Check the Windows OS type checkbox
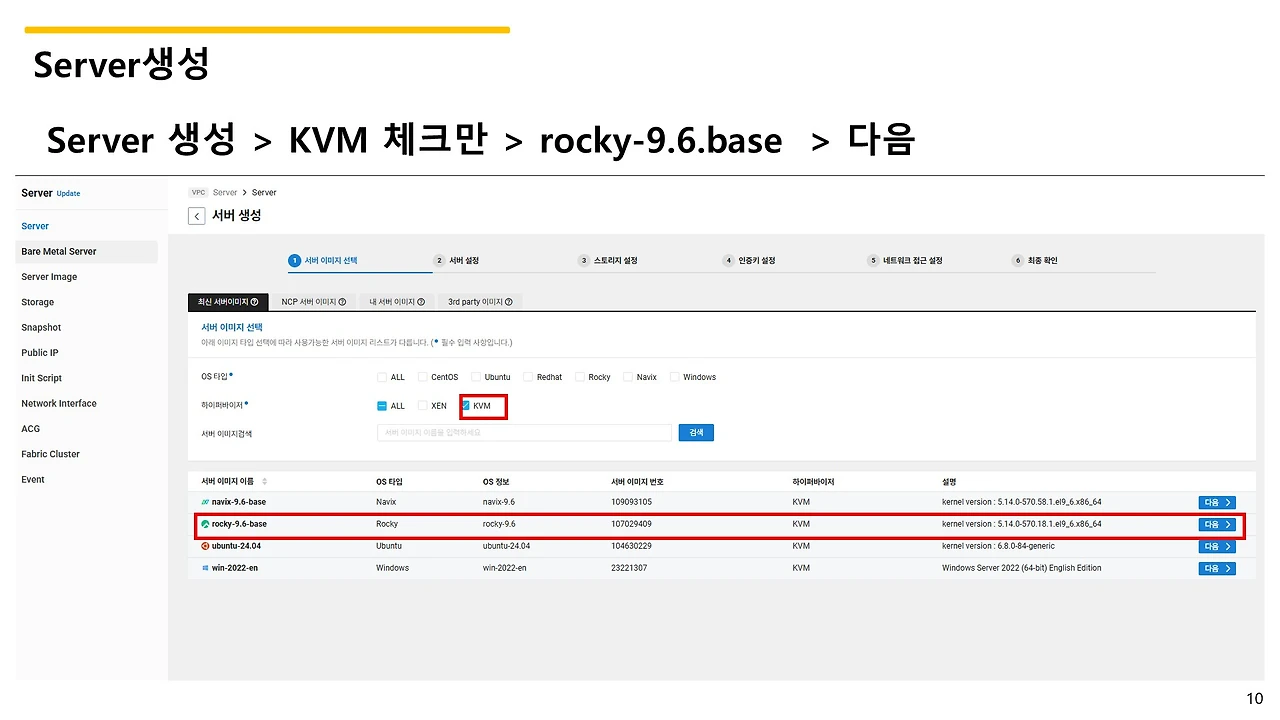 click(x=675, y=377)
